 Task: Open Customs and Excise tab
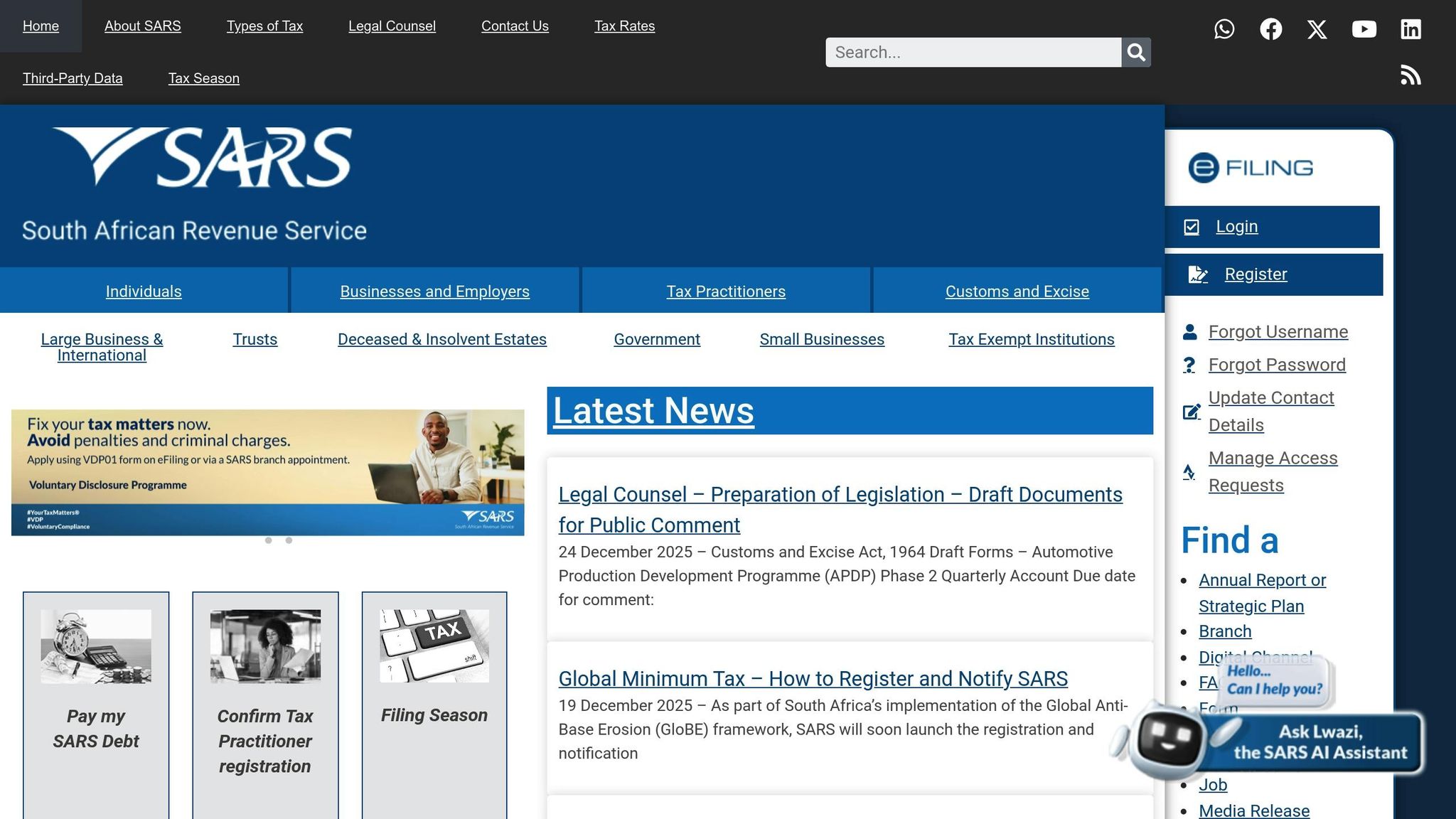click(1017, 291)
